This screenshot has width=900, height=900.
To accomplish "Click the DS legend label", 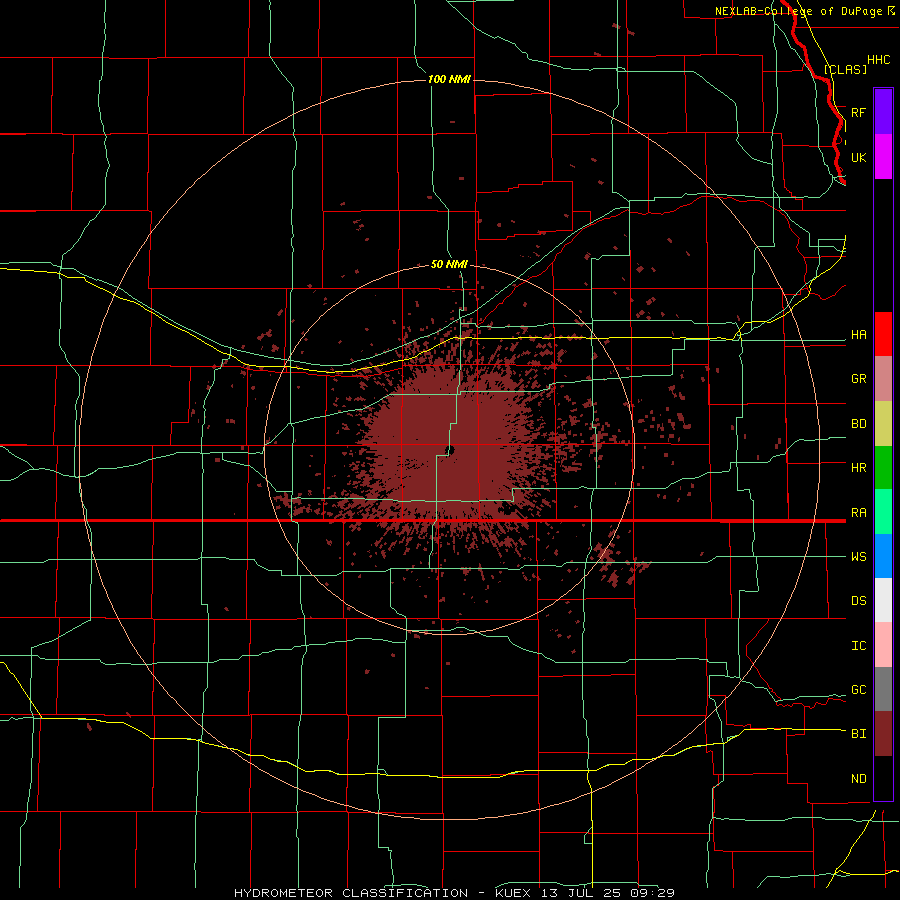I will [858, 601].
